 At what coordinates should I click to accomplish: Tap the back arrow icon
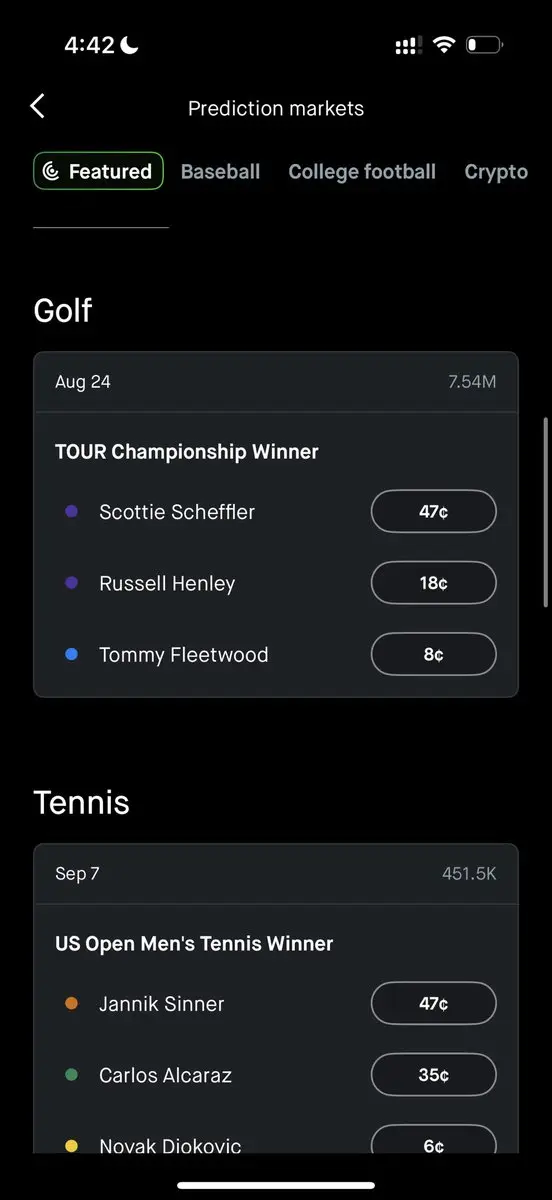tap(37, 106)
